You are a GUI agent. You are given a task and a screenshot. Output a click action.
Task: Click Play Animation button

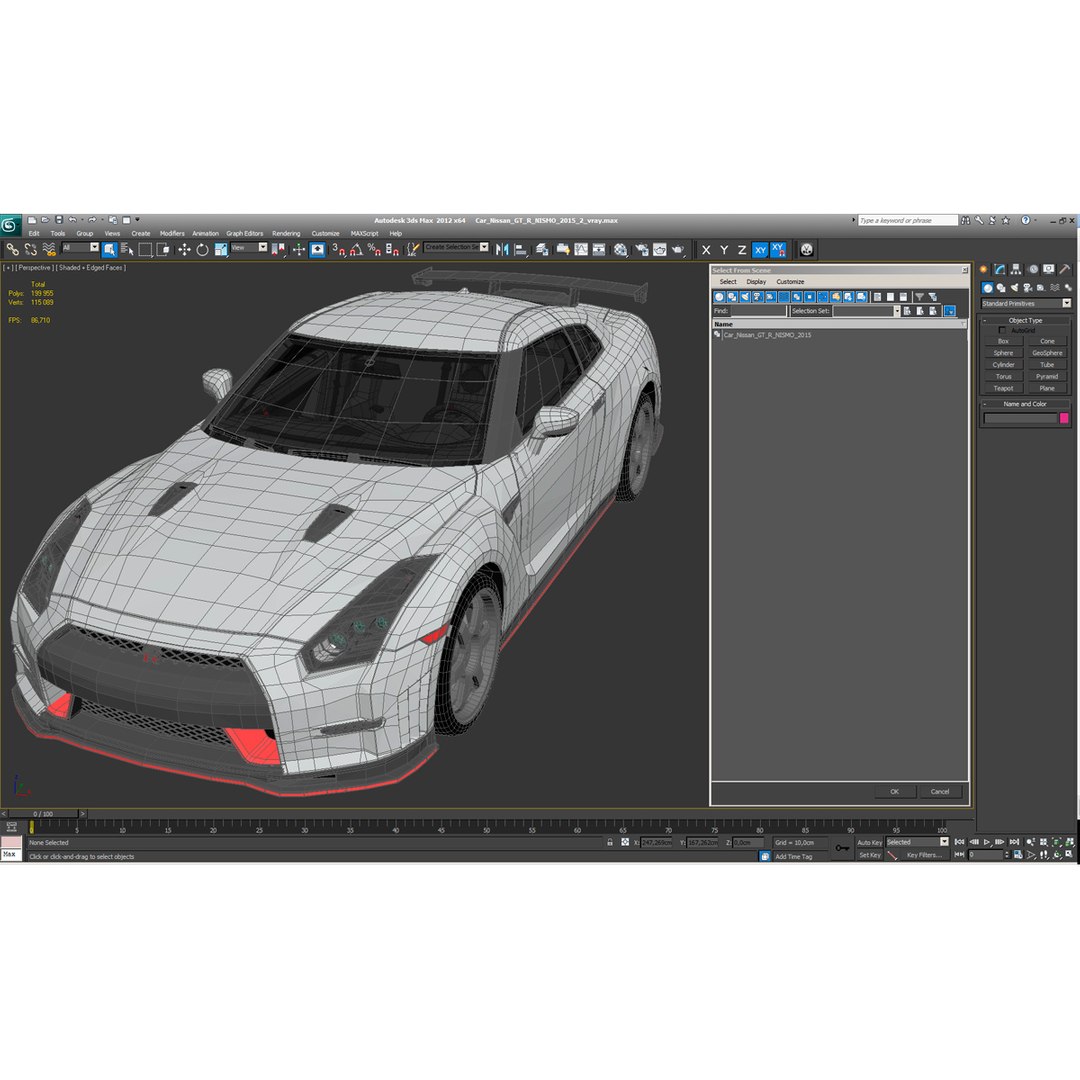point(987,842)
